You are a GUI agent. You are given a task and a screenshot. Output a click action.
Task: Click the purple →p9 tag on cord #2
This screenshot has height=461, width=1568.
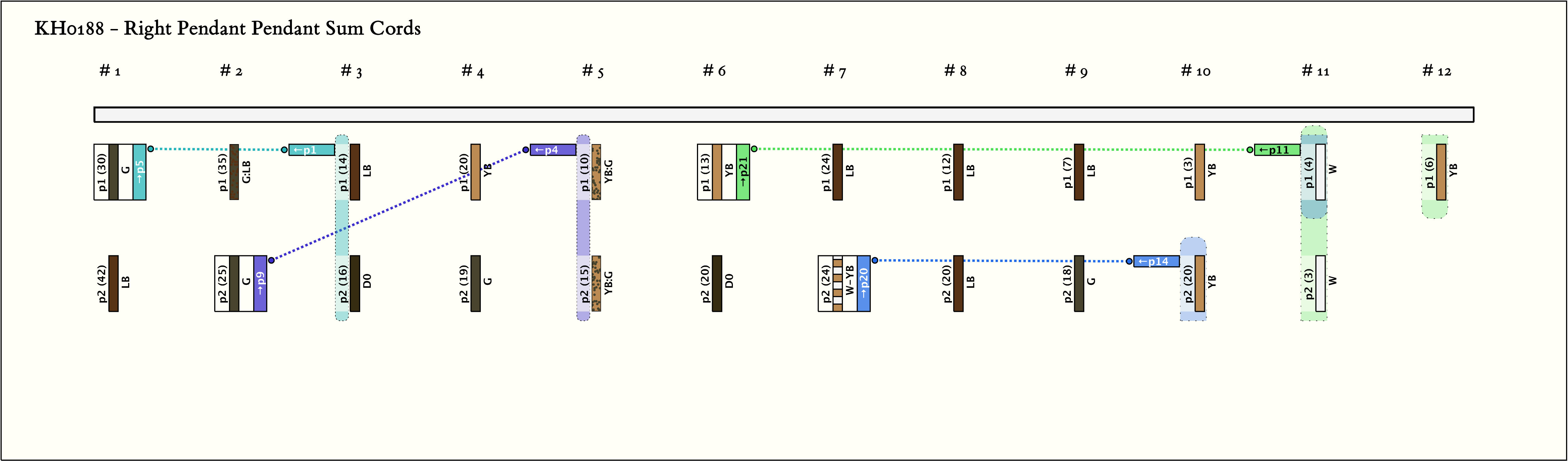[260, 283]
